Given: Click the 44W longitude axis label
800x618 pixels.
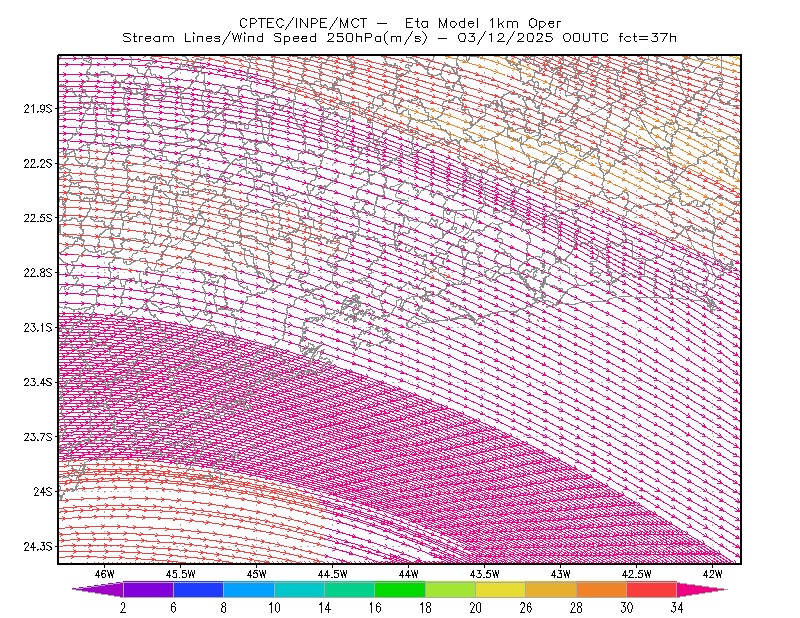Looking at the screenshot, I should (409, 574).
